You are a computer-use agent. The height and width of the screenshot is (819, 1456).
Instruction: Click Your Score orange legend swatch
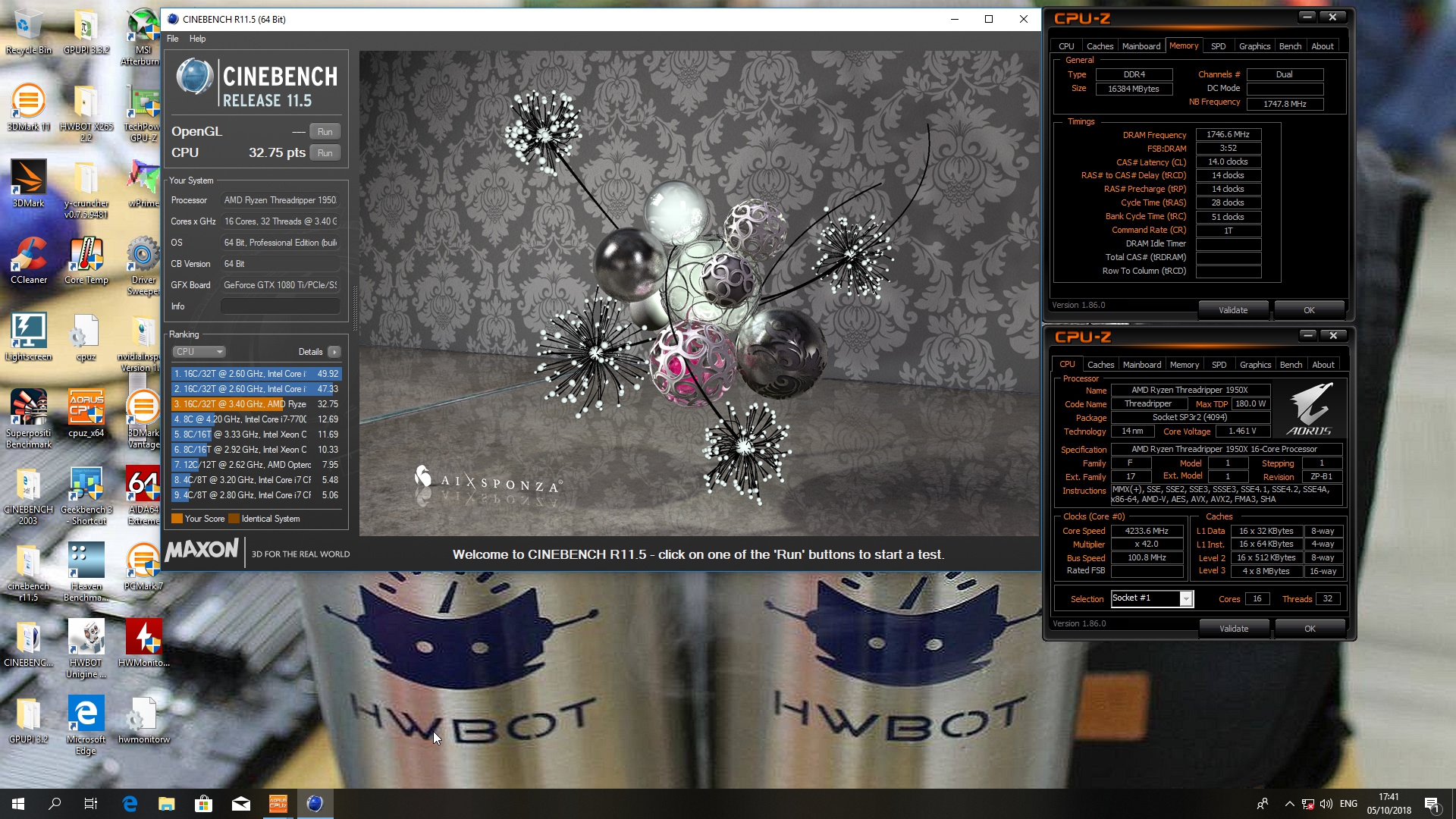177,519
